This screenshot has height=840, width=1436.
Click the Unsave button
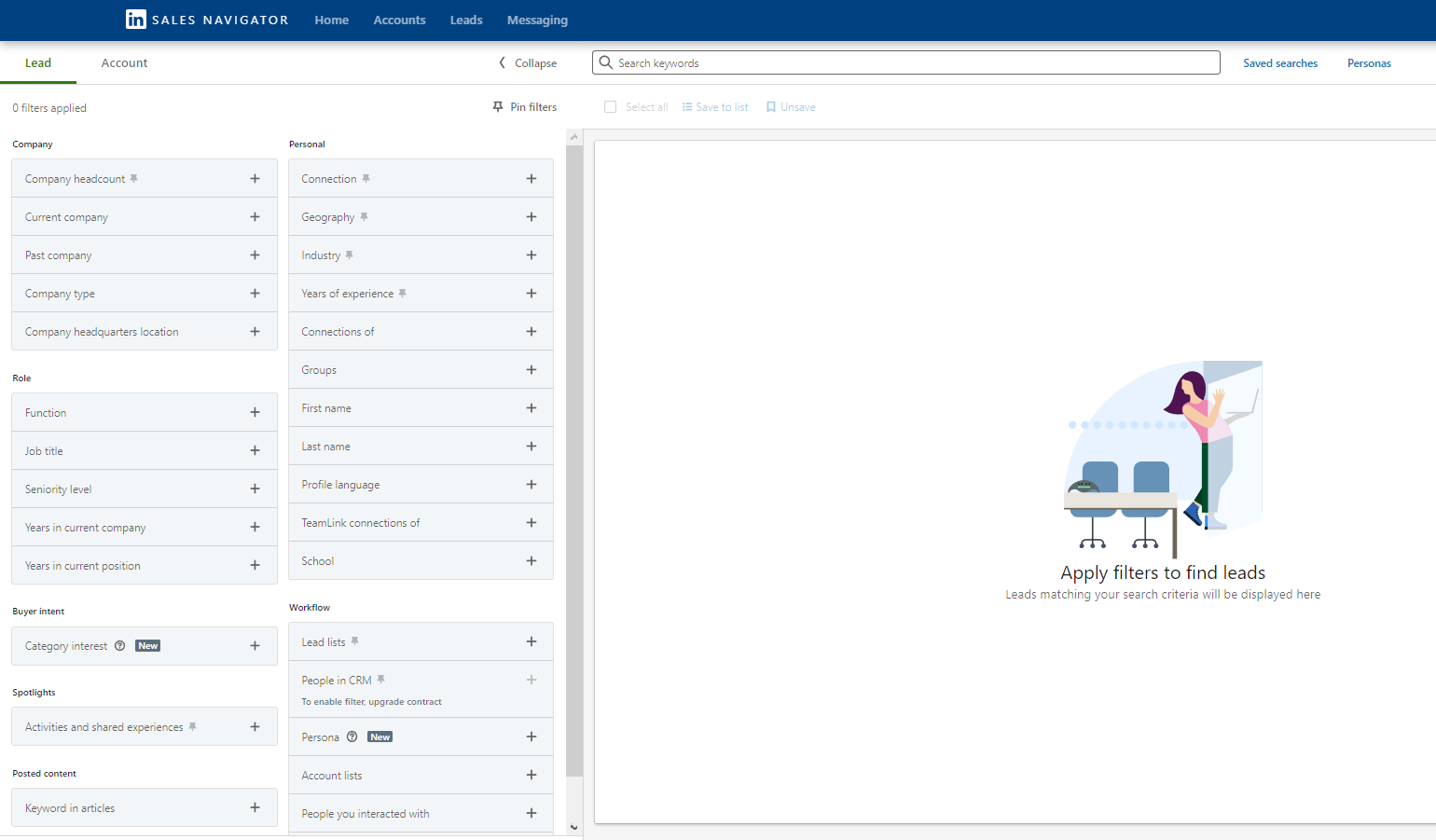(791, 107)
